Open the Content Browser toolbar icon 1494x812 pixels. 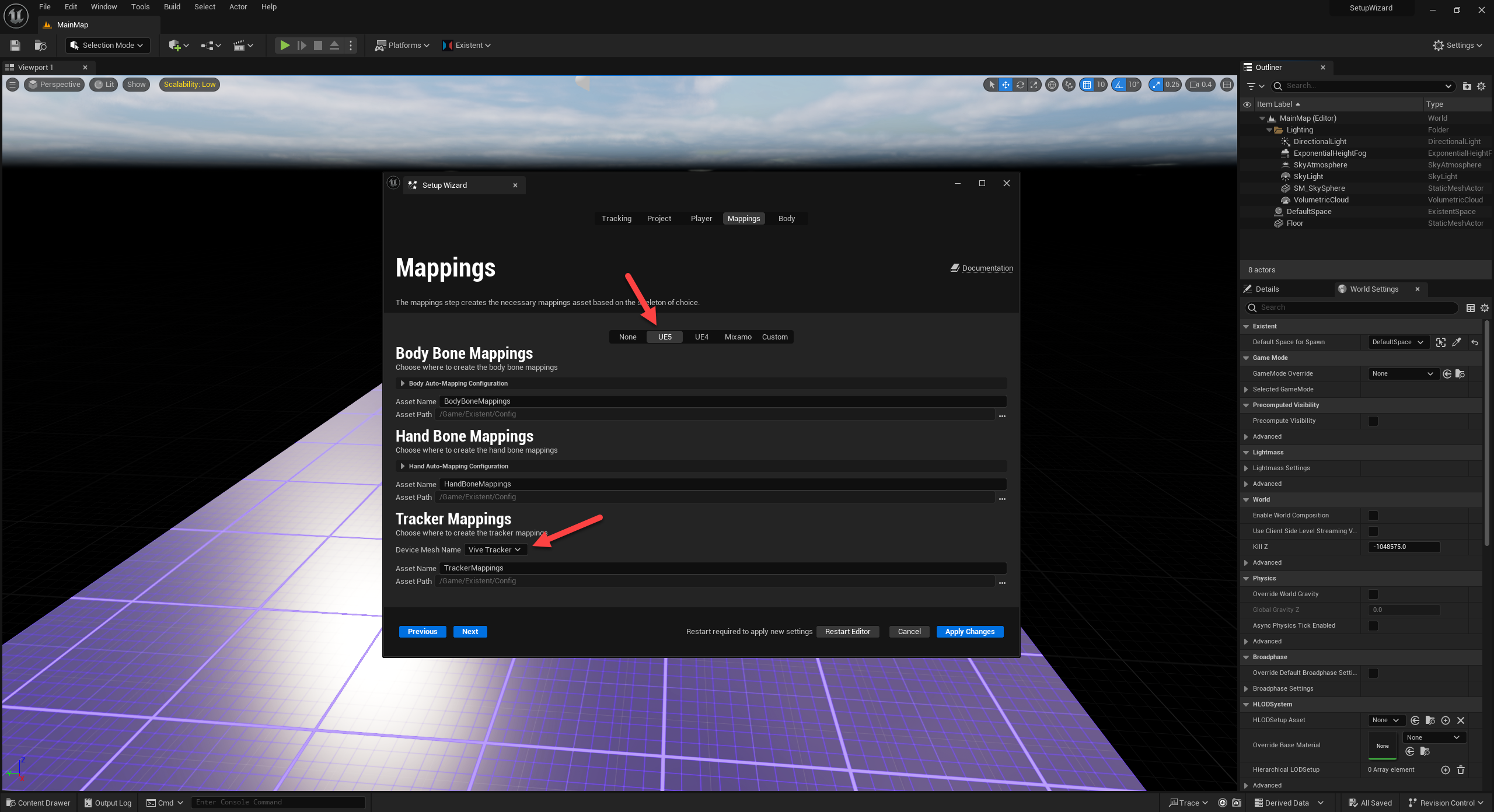coord(40,45)
